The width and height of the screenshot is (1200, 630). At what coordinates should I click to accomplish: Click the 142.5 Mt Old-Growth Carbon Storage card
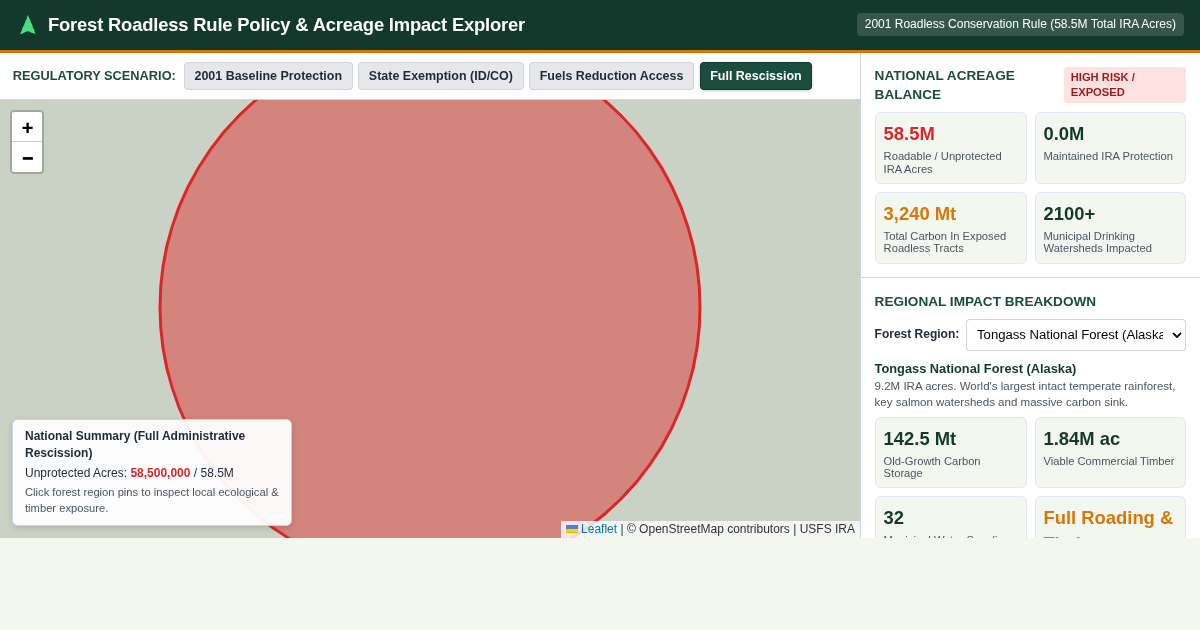pyautogui.click(x=950, y=452)
